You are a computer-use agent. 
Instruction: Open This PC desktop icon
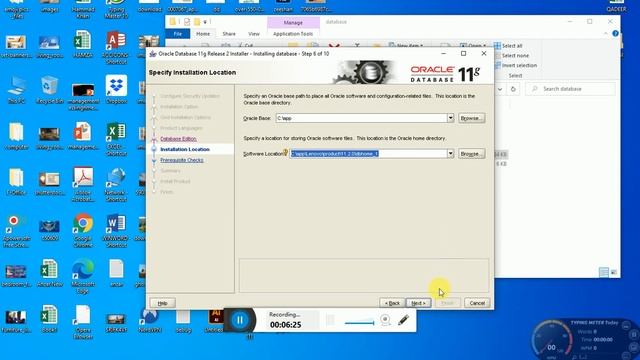(x=16, y=90)
